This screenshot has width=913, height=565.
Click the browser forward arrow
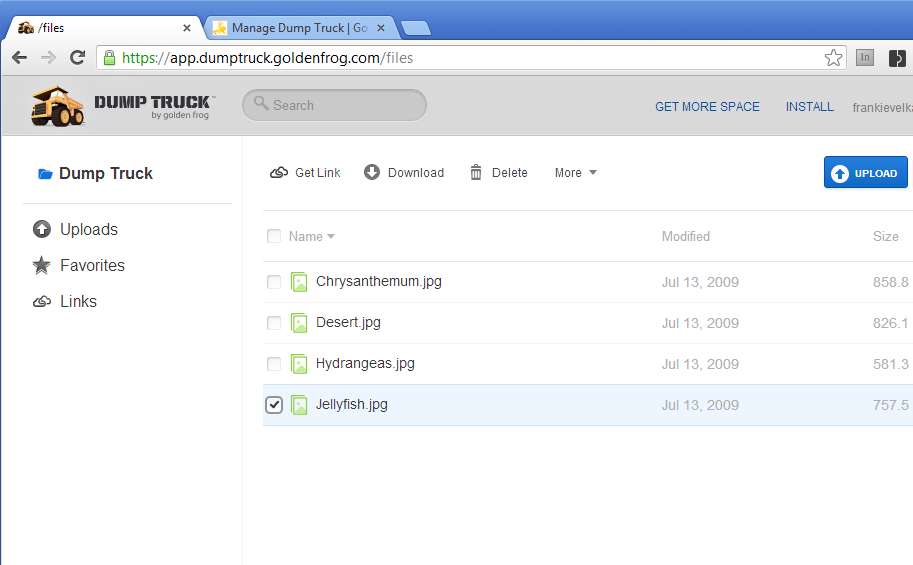48,58
